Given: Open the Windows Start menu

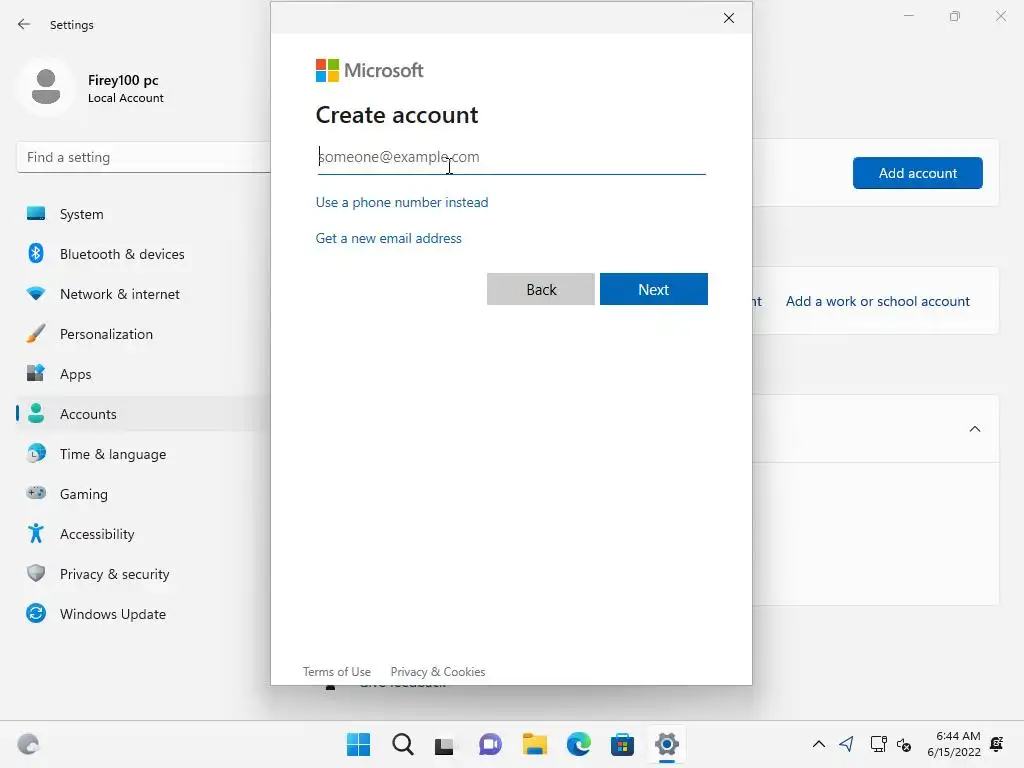Looking at the screenshot, I should [358, 744].
